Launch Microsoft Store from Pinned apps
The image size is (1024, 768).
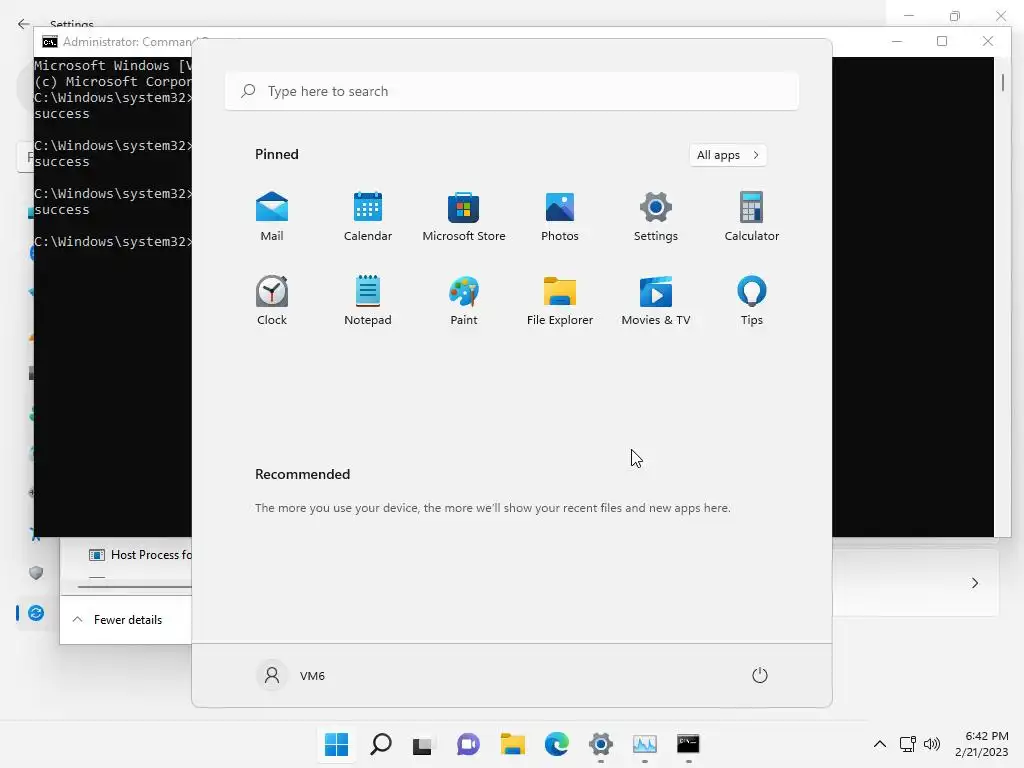click(464, 217)
